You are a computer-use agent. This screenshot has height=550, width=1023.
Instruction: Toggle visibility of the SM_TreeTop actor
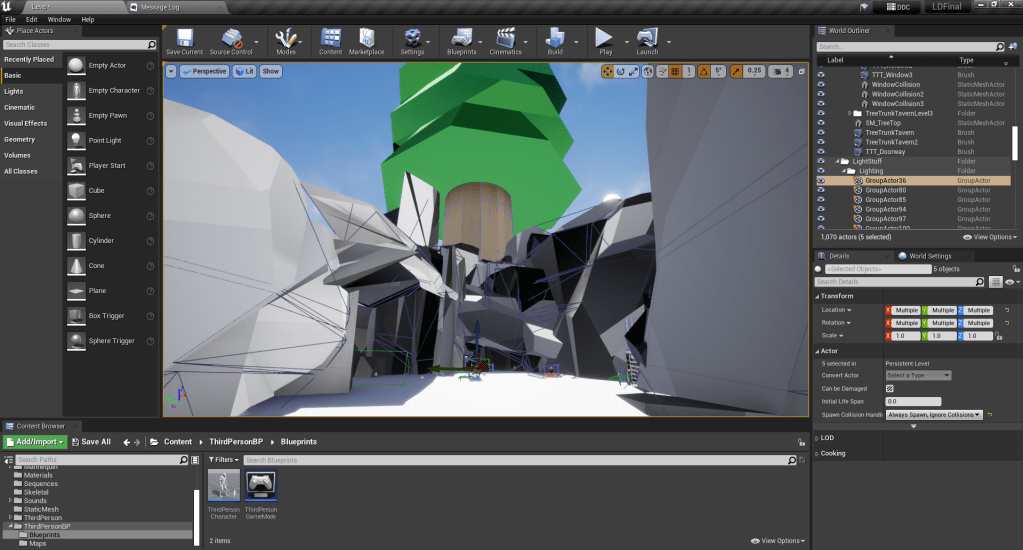pos(821,123)
